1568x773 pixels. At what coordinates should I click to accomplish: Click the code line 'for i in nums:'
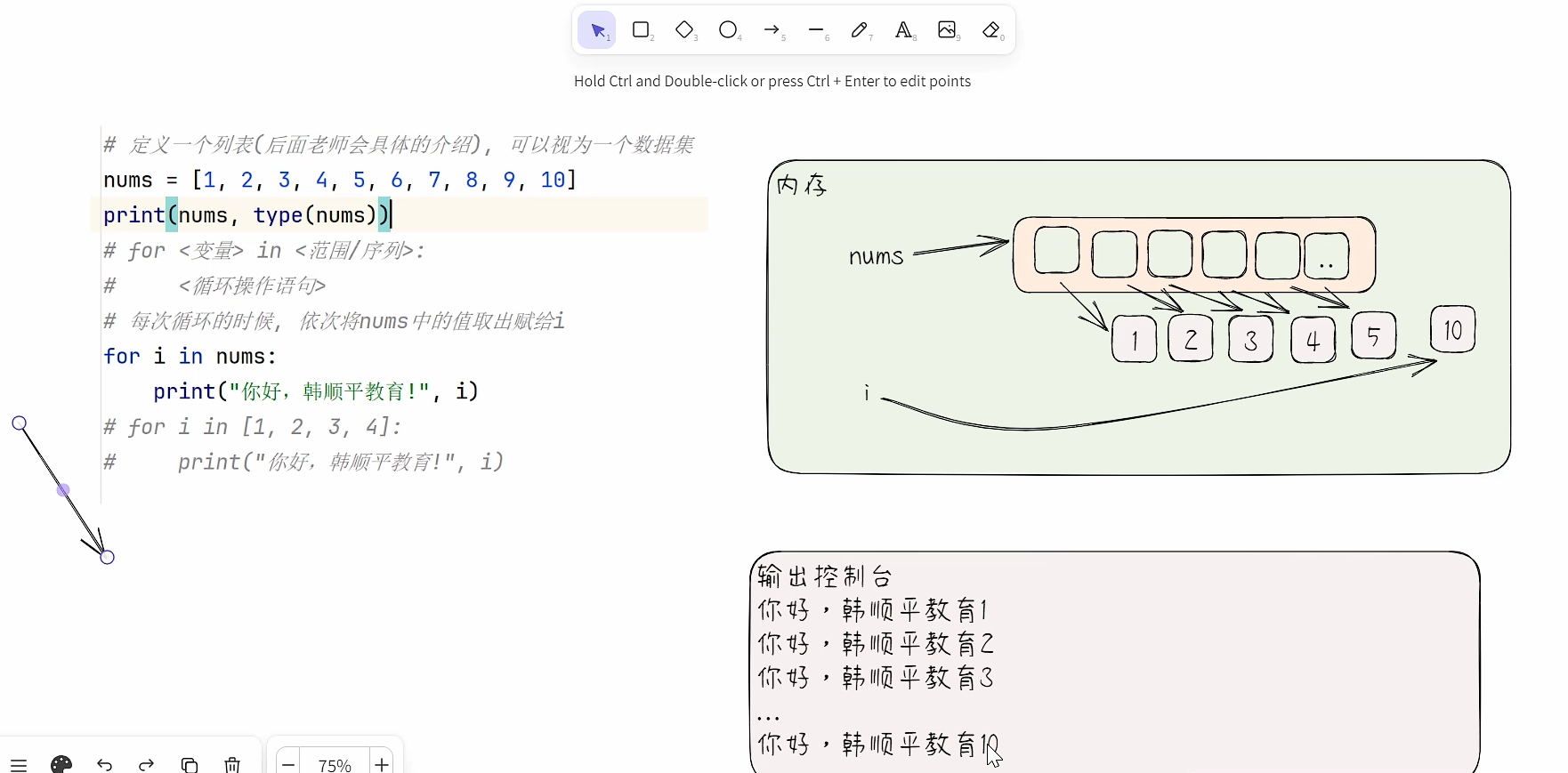pos(190,357)
